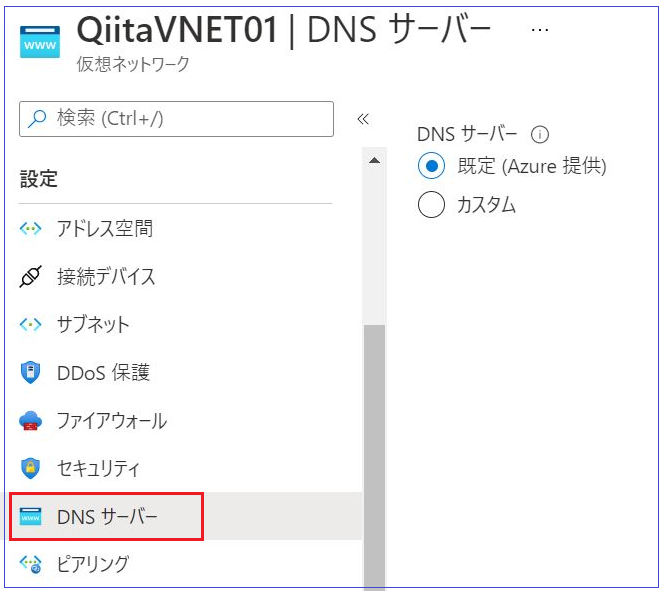Click the connected devices plug icon
This screenshot has height=591, width=663.
pos(31,277)
